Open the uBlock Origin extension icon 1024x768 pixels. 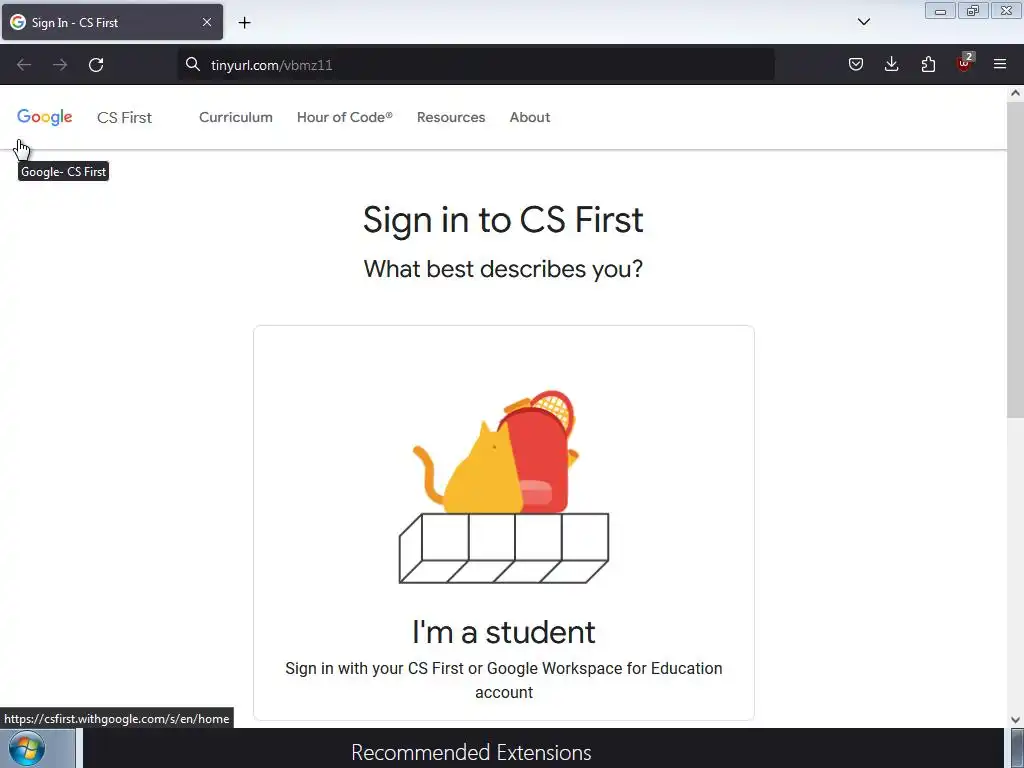964,63
